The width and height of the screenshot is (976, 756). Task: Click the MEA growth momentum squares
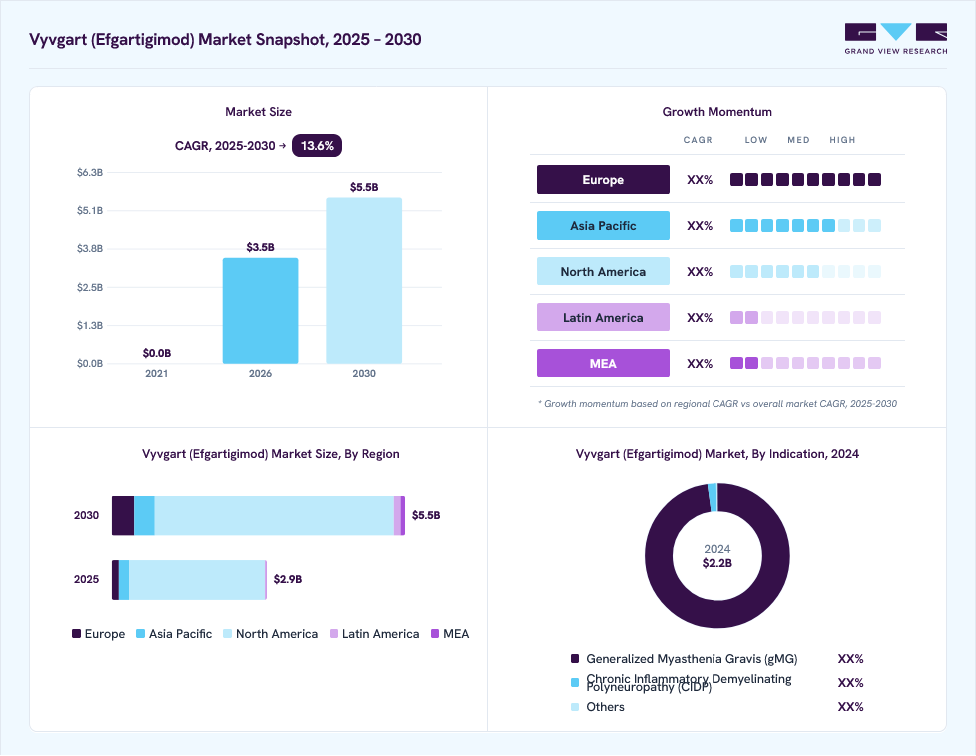(805, 363)
